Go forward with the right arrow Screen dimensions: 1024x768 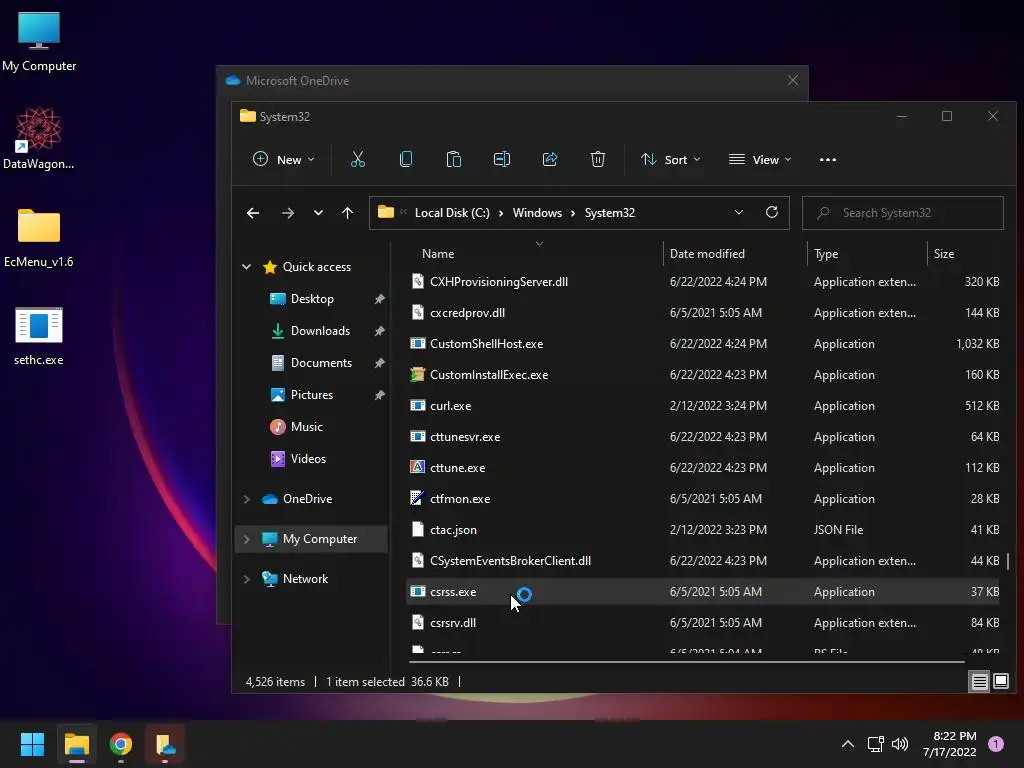(x=287, y=213)
